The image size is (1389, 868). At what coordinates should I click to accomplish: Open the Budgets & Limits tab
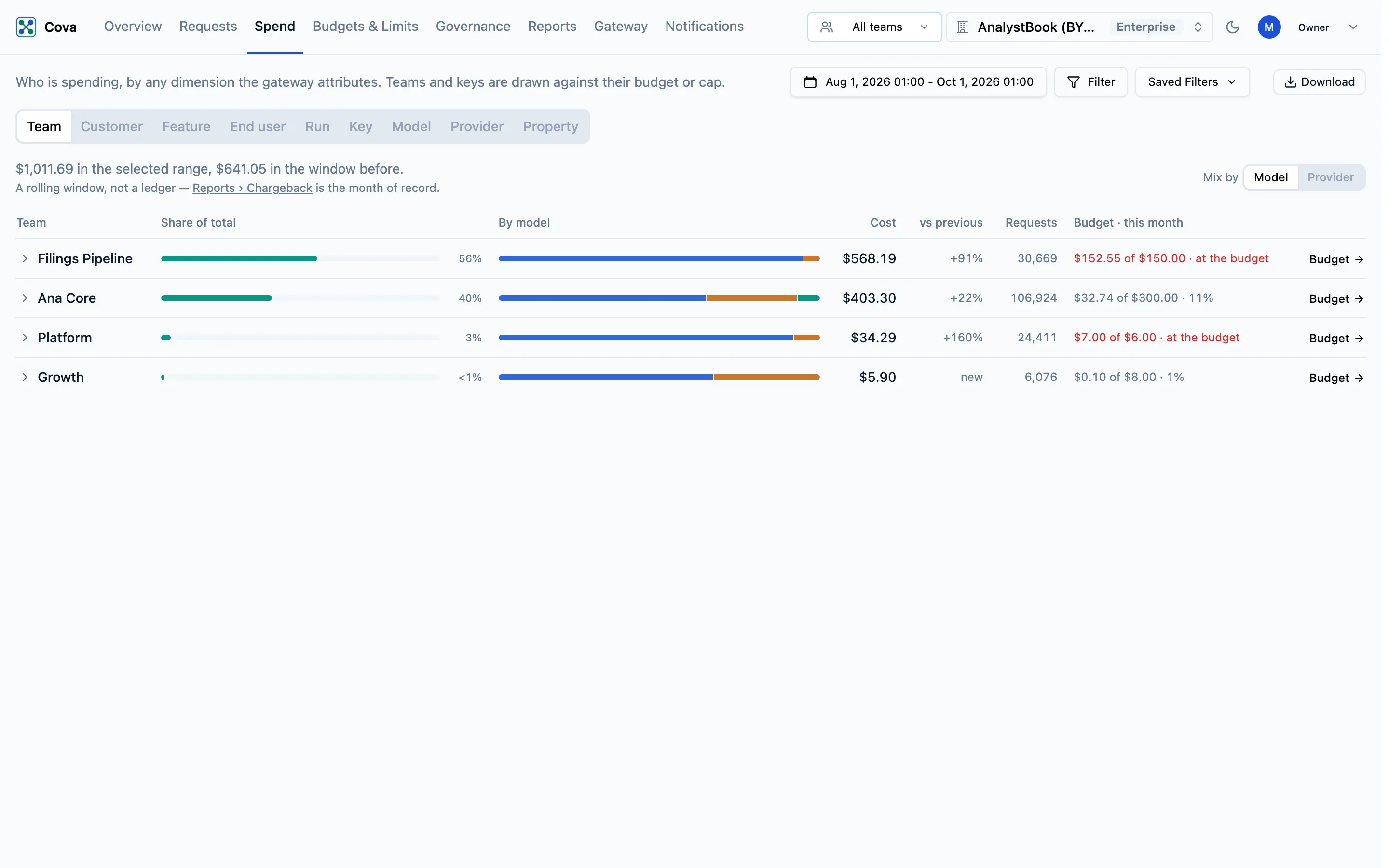pos(365,27)
